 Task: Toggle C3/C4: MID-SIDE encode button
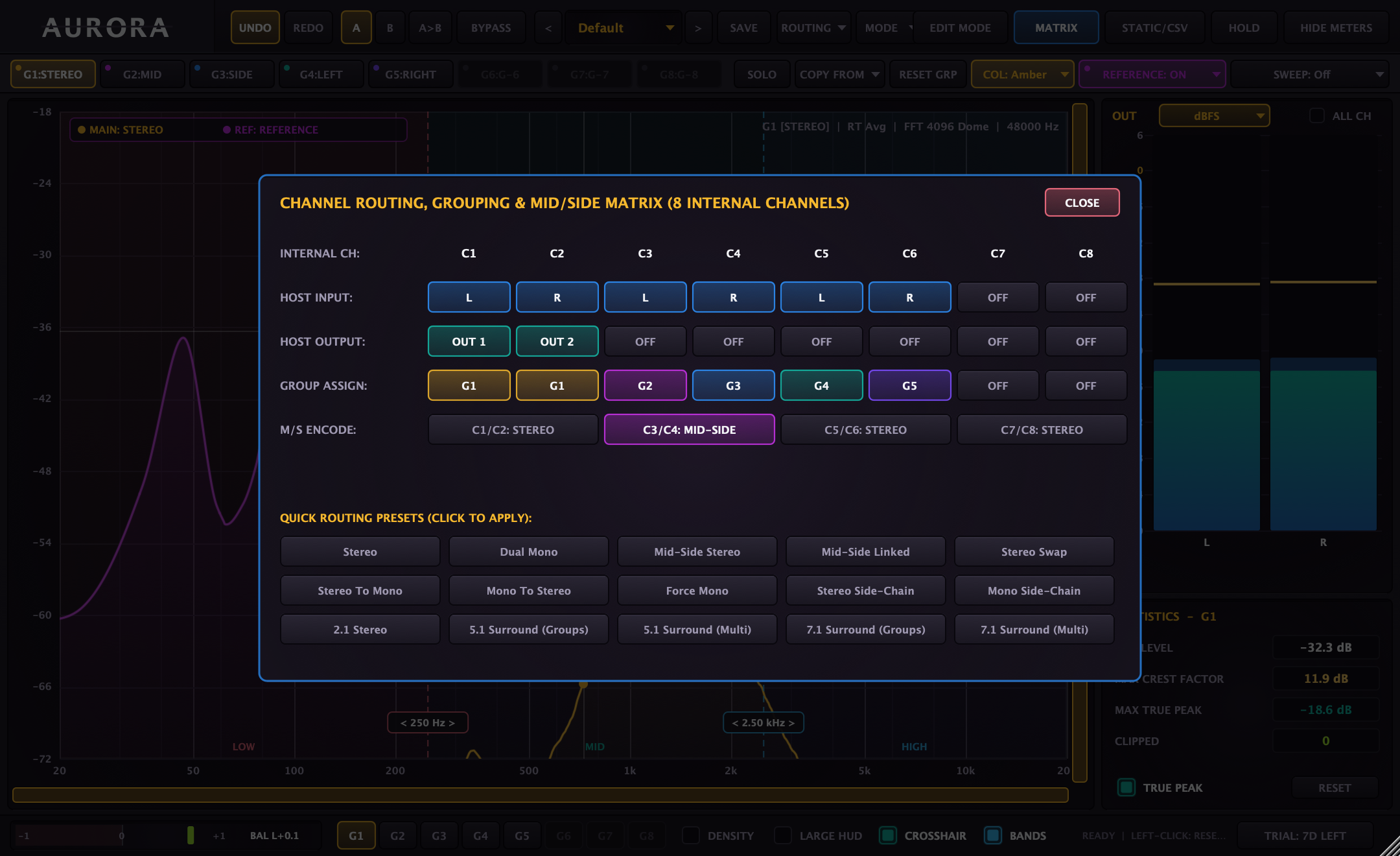[x=689, y=429]
